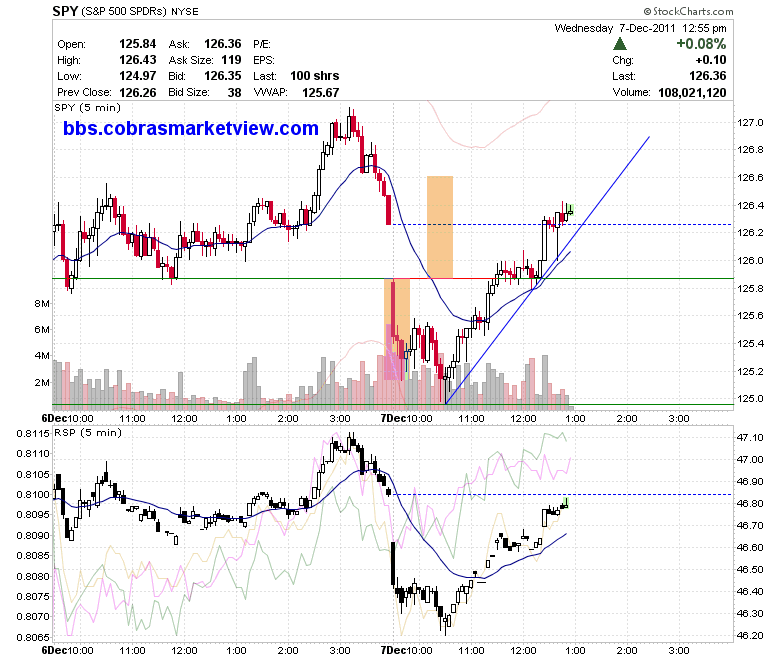The height and width of the screenshot is (659, 780).
Task: Click the Bid Size value 38
Action: [x=234, y=93]
